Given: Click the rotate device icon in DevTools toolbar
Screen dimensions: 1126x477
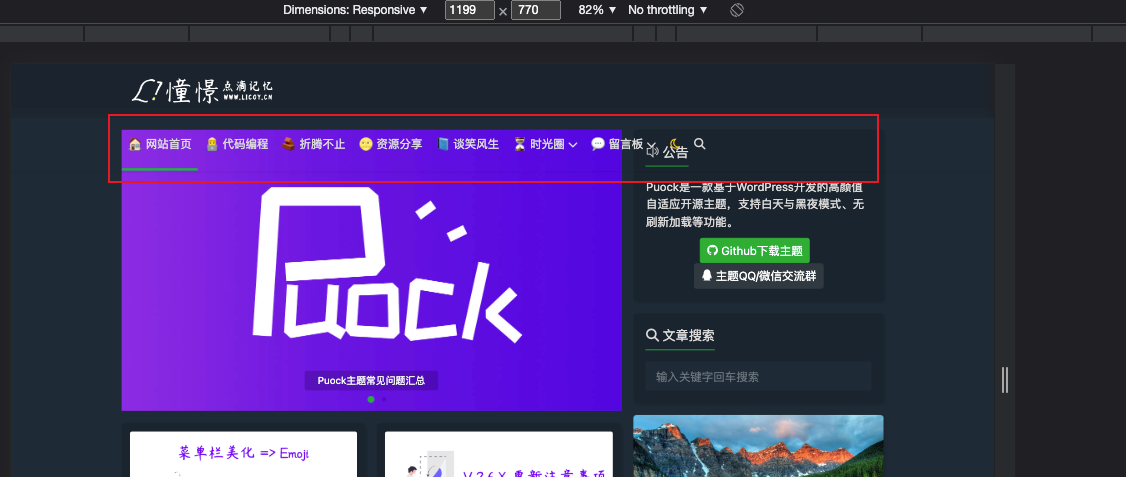Looking at the screenshot, I should point(736,10).
